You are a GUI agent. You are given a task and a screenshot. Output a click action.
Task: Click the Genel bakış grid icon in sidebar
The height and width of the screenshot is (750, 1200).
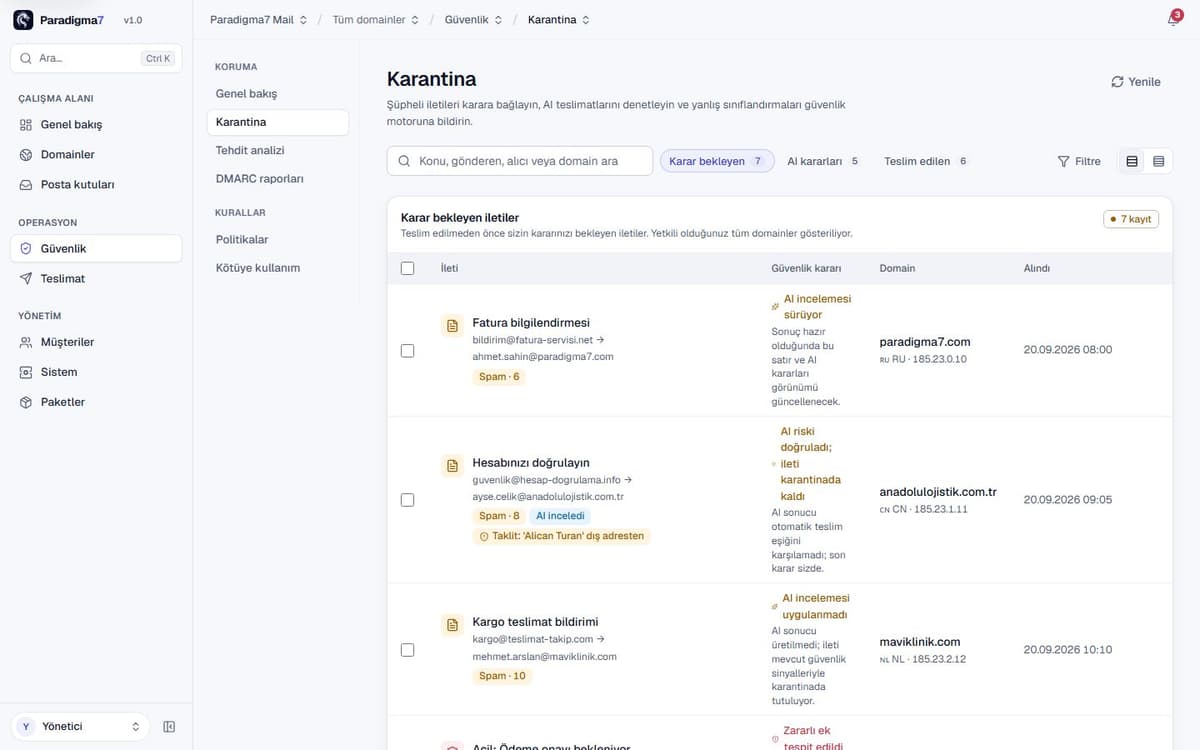pos(26,125)
